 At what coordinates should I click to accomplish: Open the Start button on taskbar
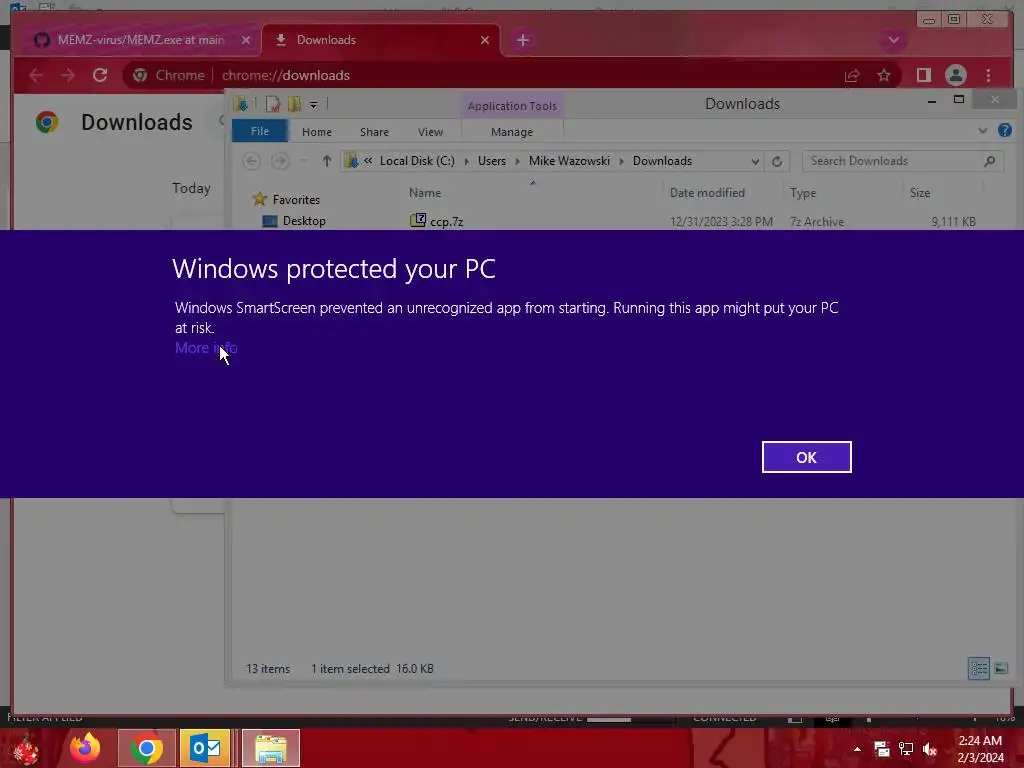click(x=26, y=748)
